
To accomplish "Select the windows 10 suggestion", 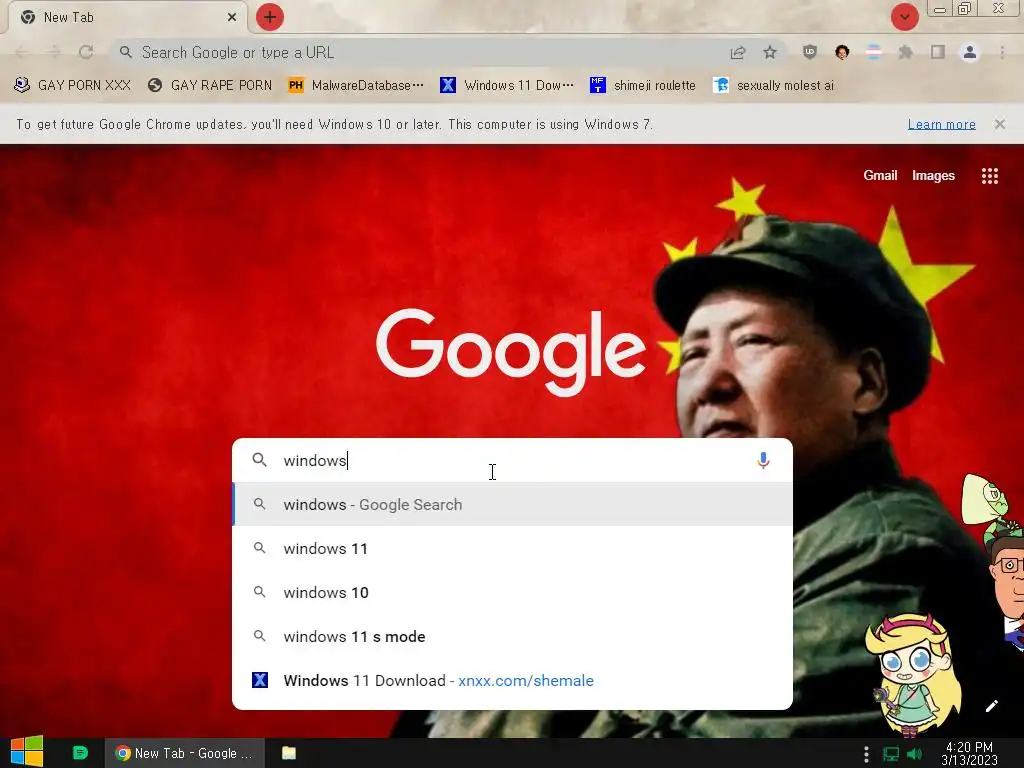I will (513, 592).
